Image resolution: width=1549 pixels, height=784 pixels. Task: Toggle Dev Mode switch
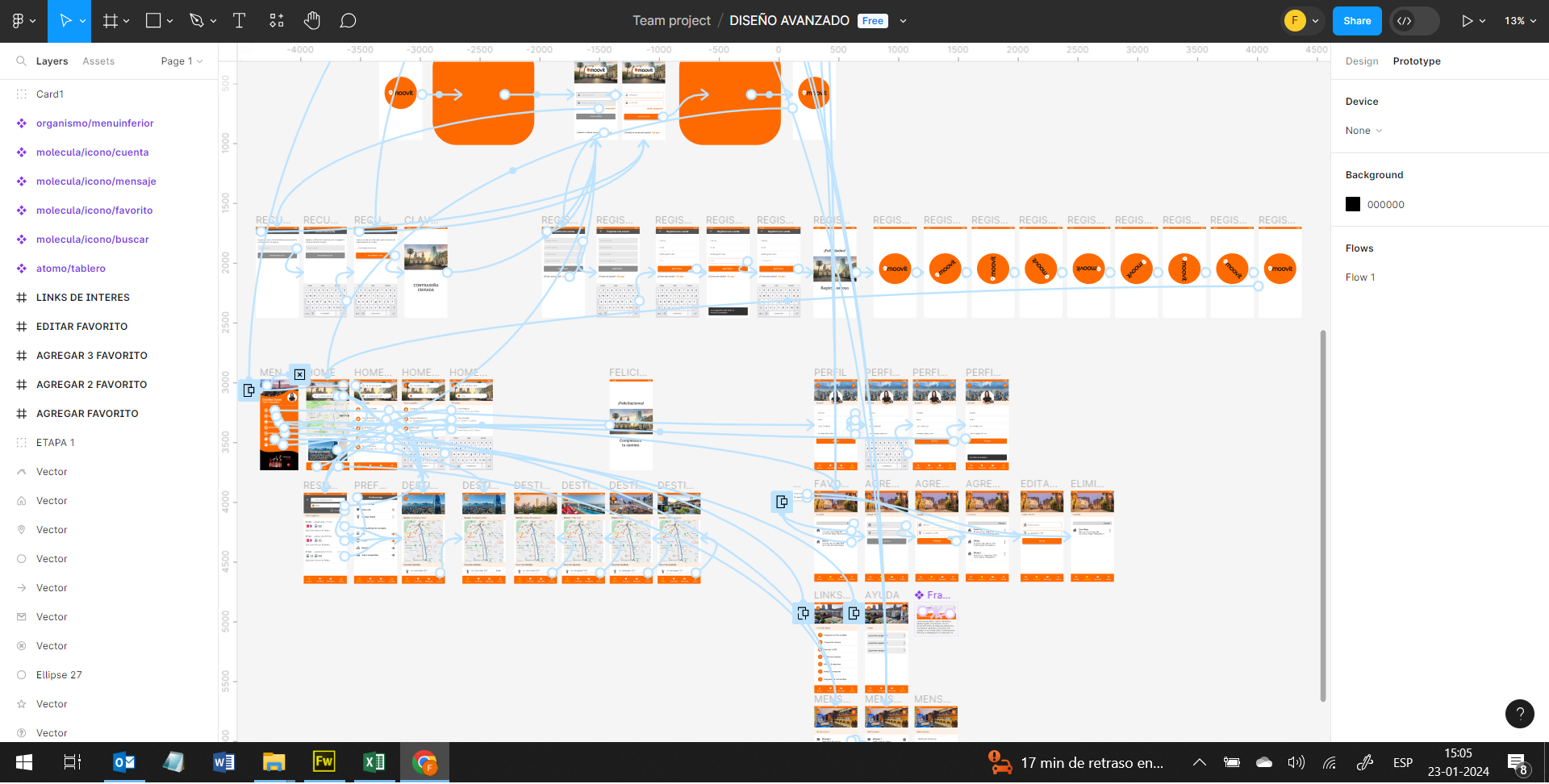click(1413, 21)
